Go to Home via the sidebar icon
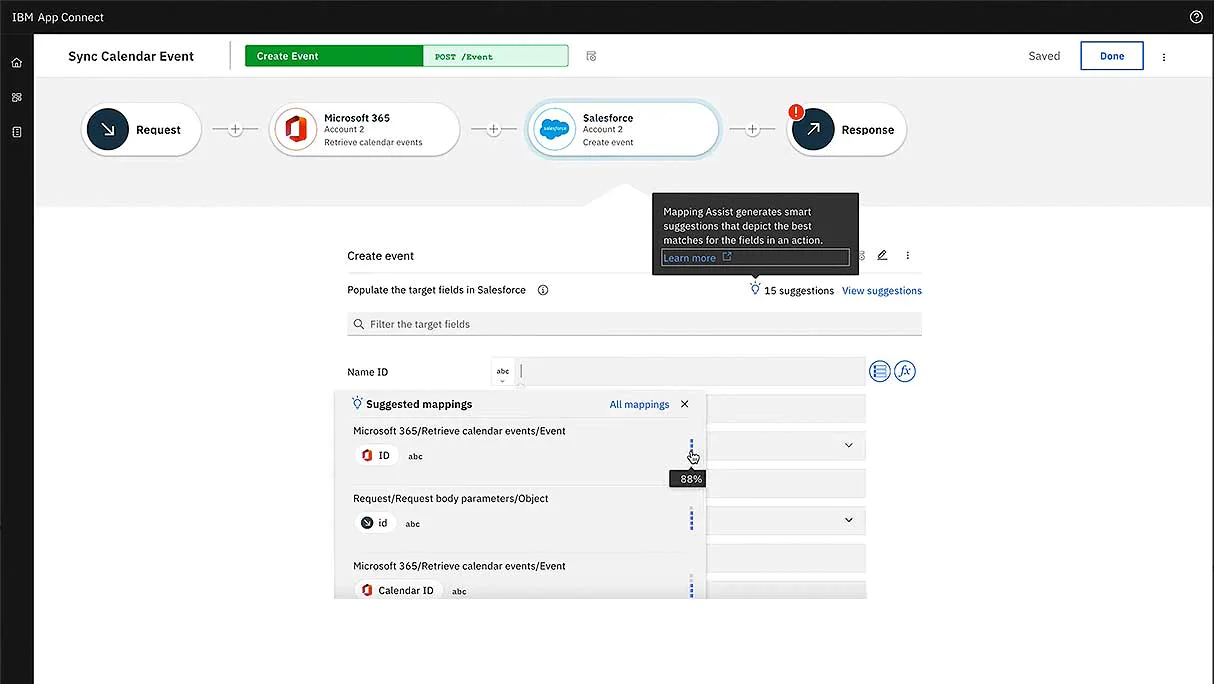Image resolution: width=1214 pixels, height=684 pixels. tap(16, 61)
